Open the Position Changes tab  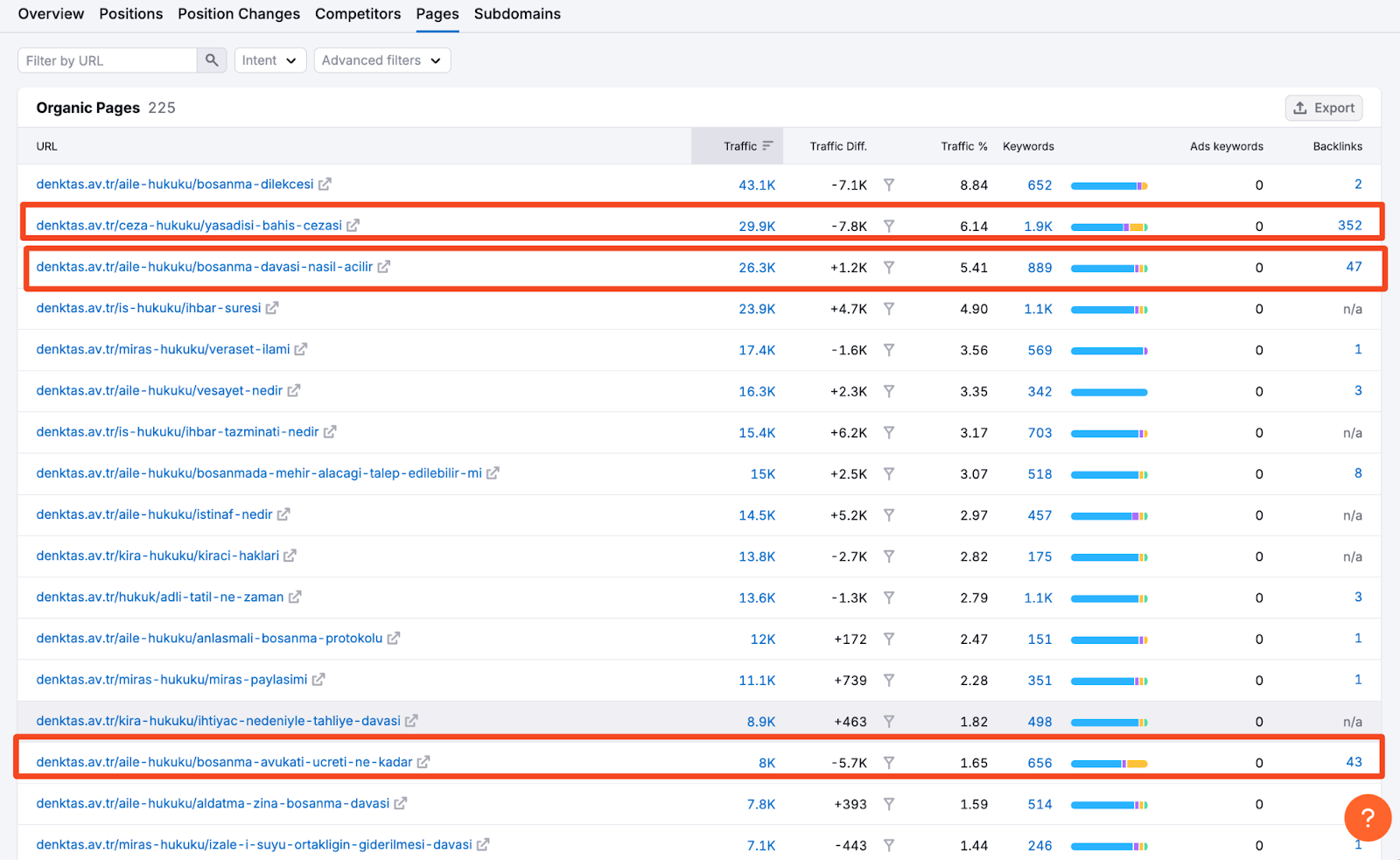[x=239, y=14]
